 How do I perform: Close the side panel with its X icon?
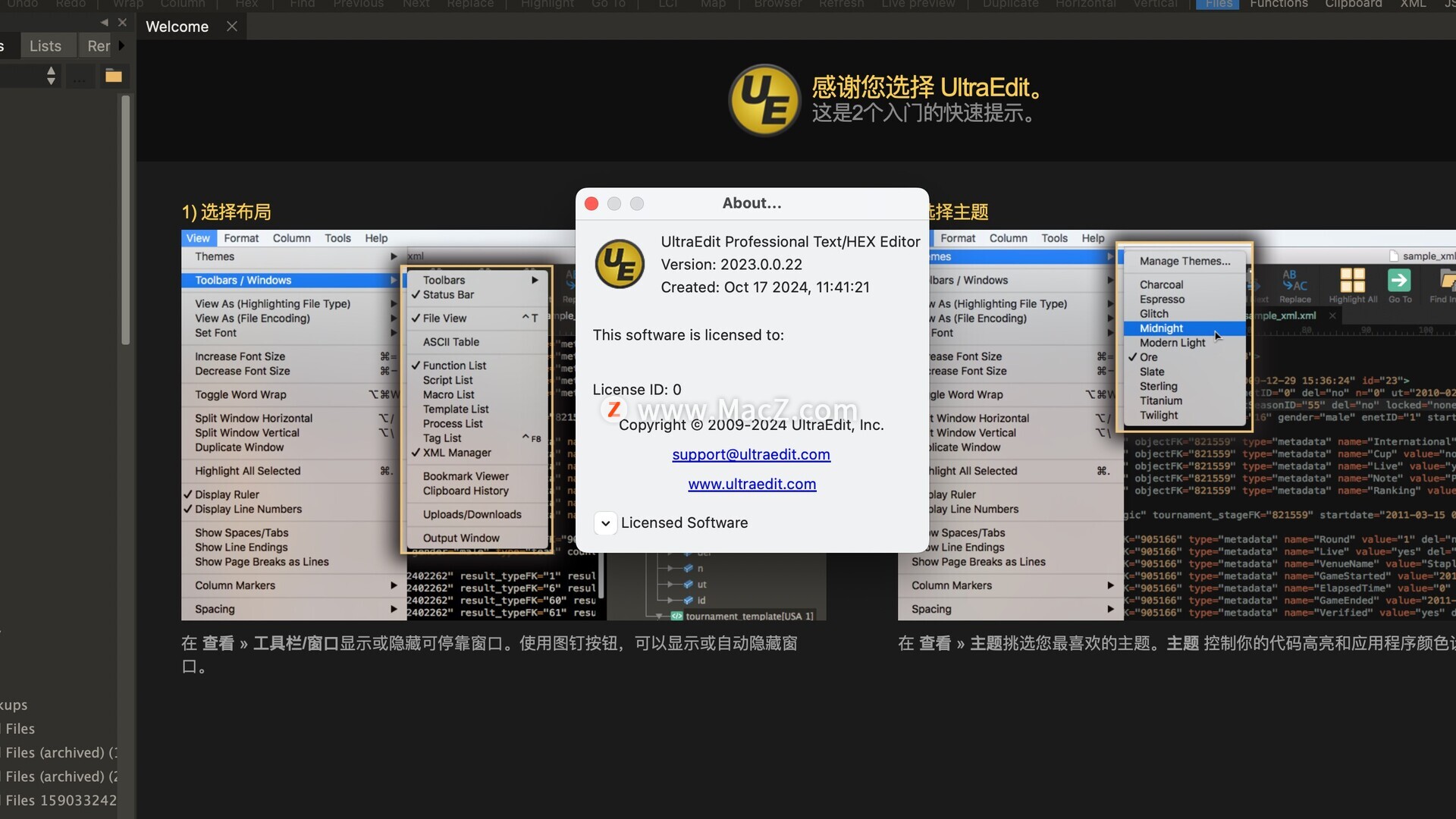(x=122, y=23)
